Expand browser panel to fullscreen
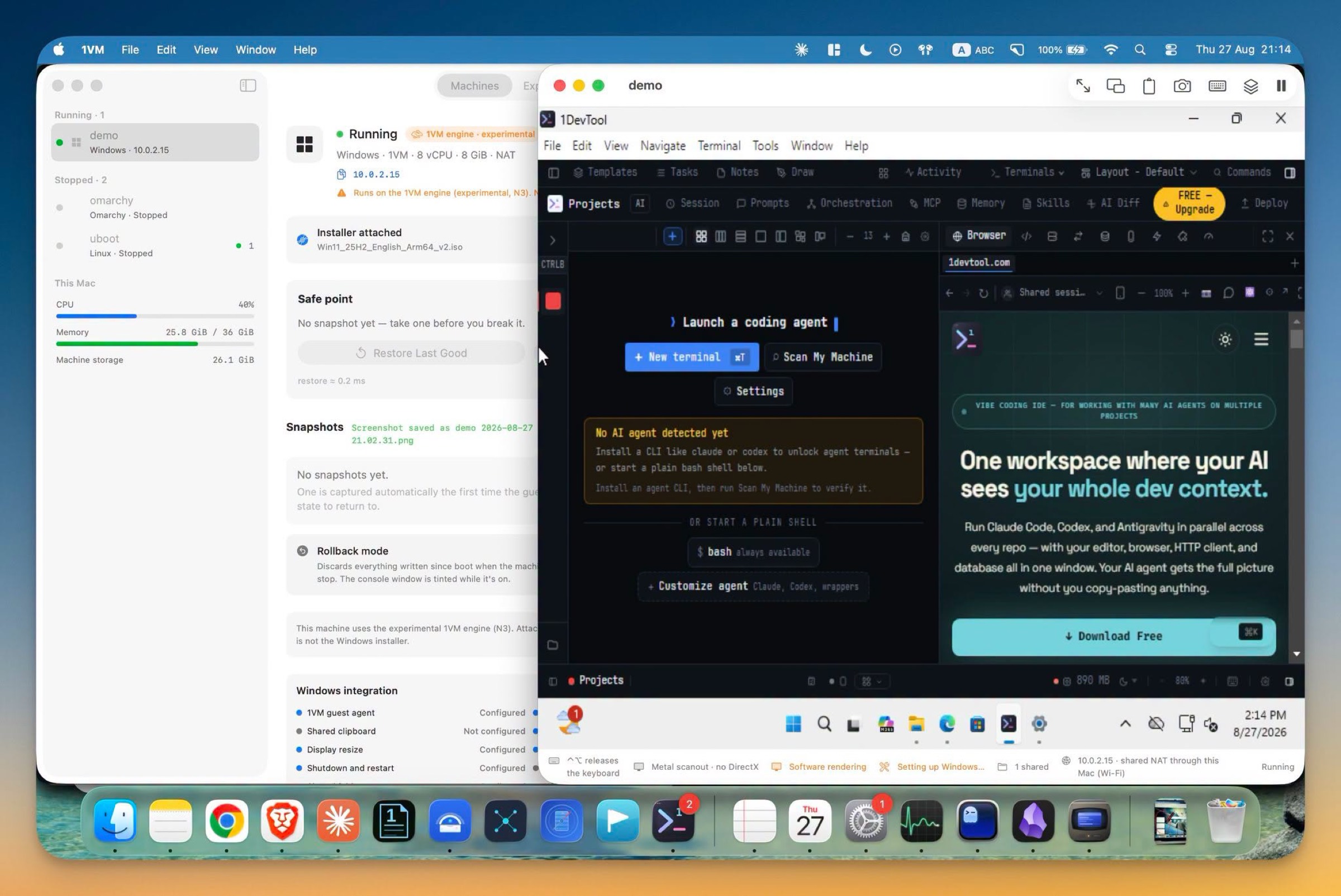 [x=1267, y=236]
